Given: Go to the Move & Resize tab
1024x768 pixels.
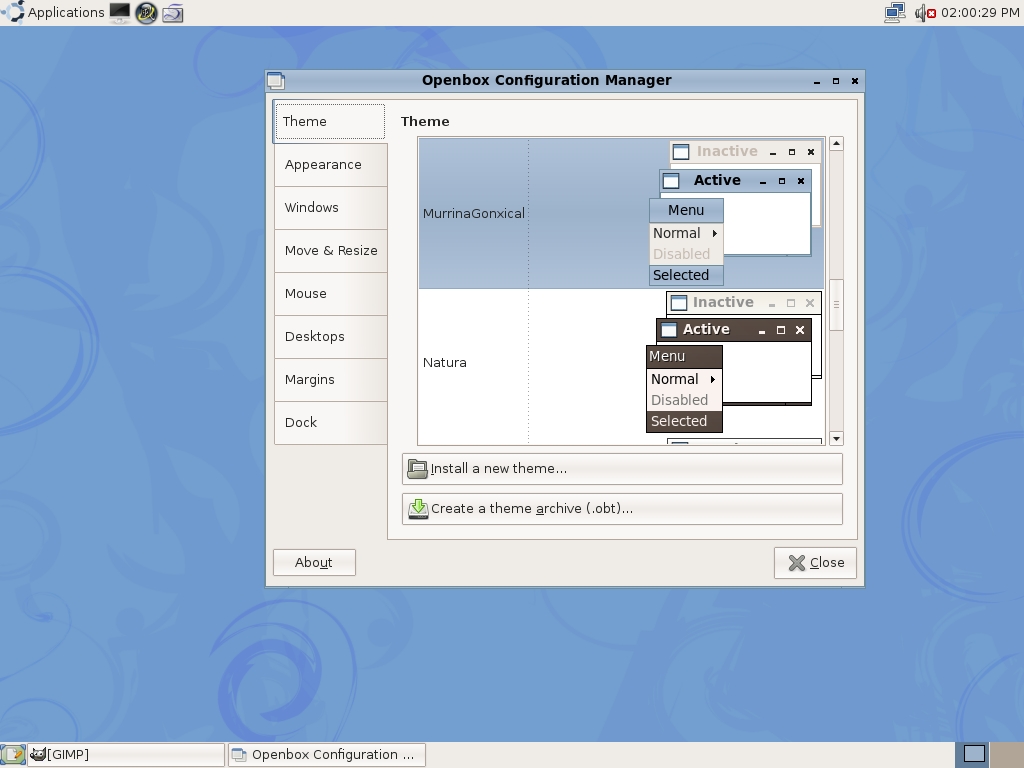Looking at the screenshot, I should tap(330, 251).
